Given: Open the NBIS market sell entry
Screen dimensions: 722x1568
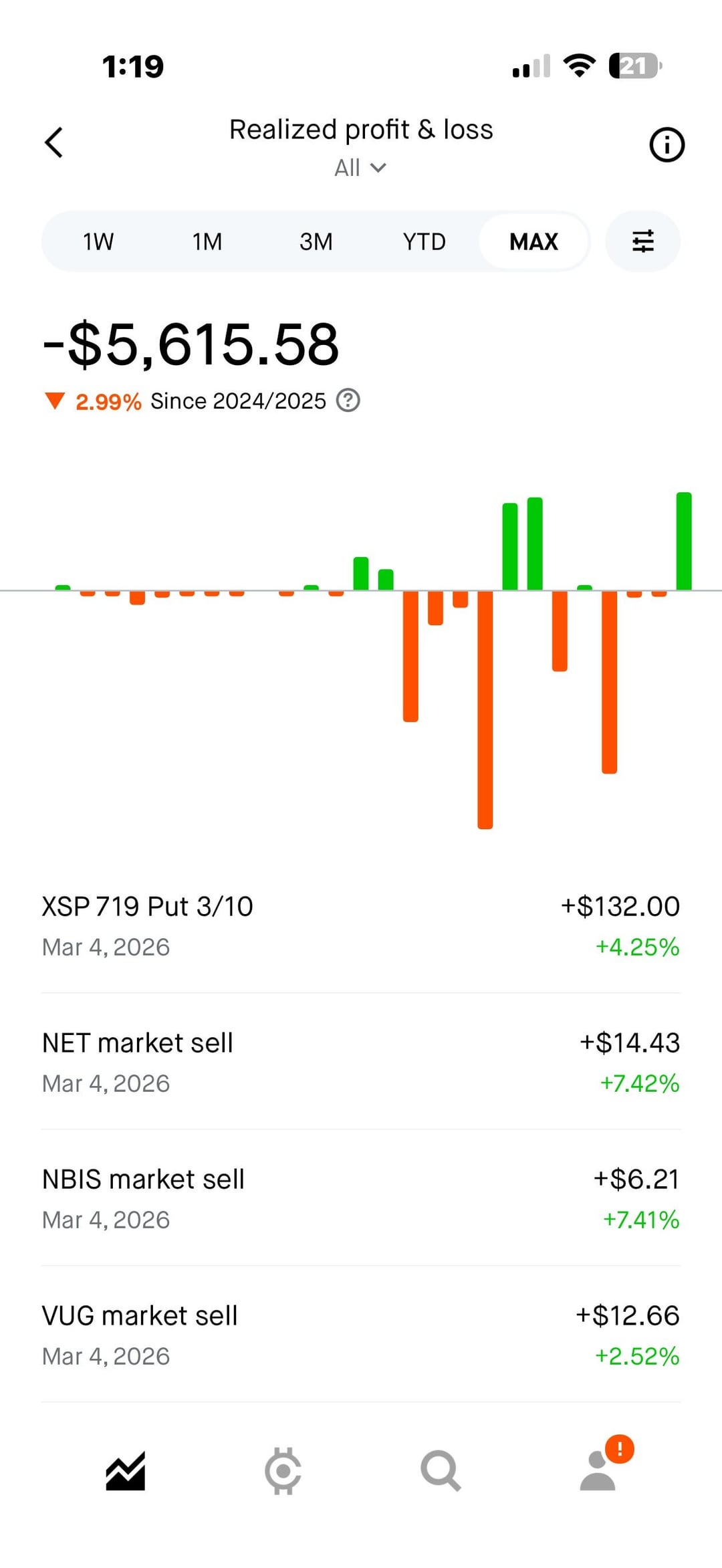Looking at the screenshot, I should coord(361,1199).
